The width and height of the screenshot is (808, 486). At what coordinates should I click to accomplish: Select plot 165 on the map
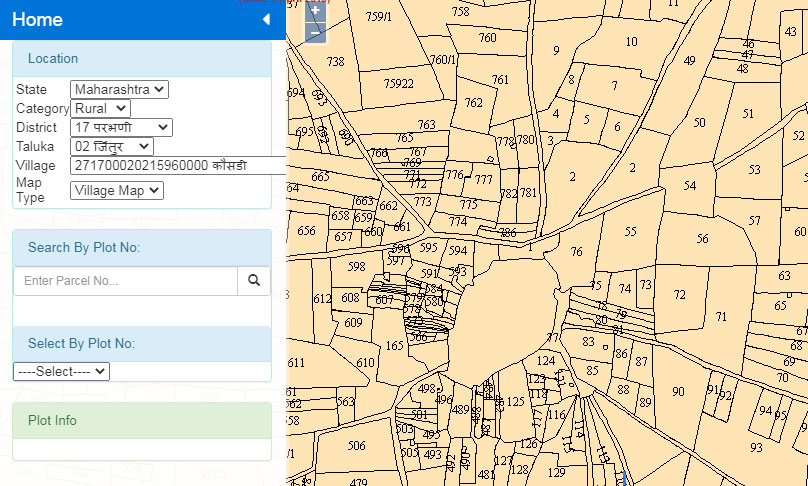coord(395,346)
